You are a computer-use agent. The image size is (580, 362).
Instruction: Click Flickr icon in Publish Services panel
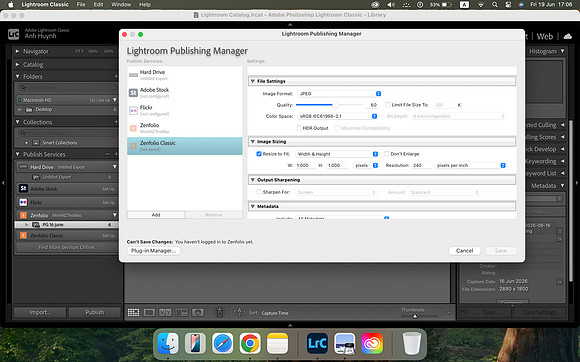(x=23, y=202)
